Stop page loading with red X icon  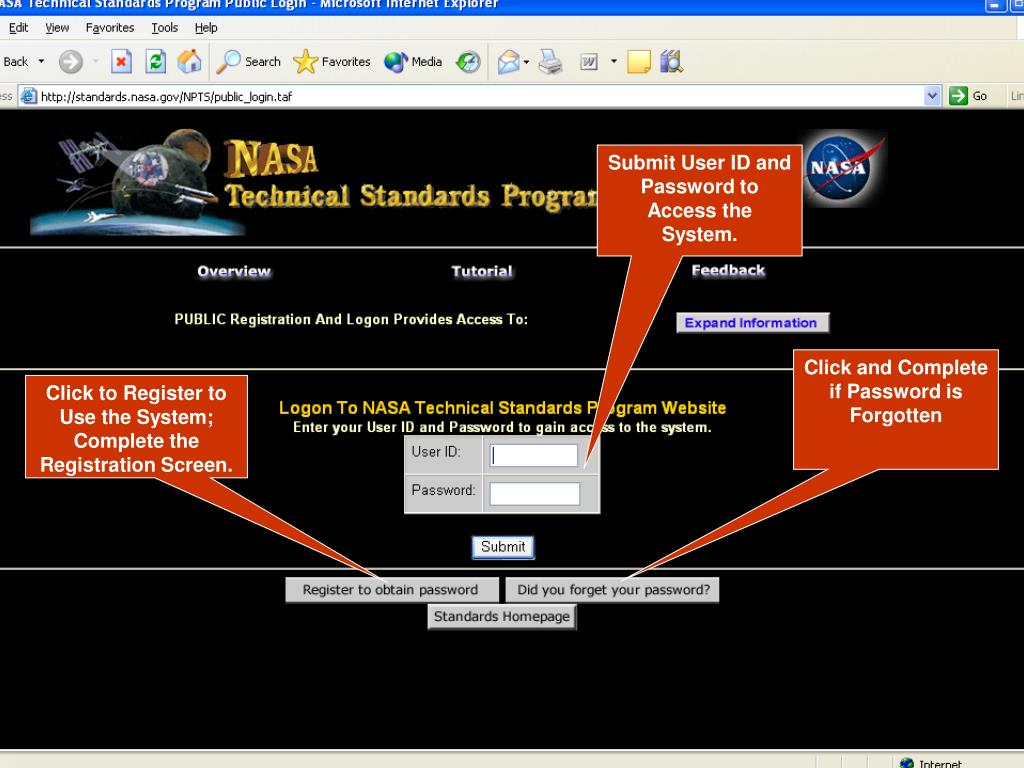tap(121, 62)
